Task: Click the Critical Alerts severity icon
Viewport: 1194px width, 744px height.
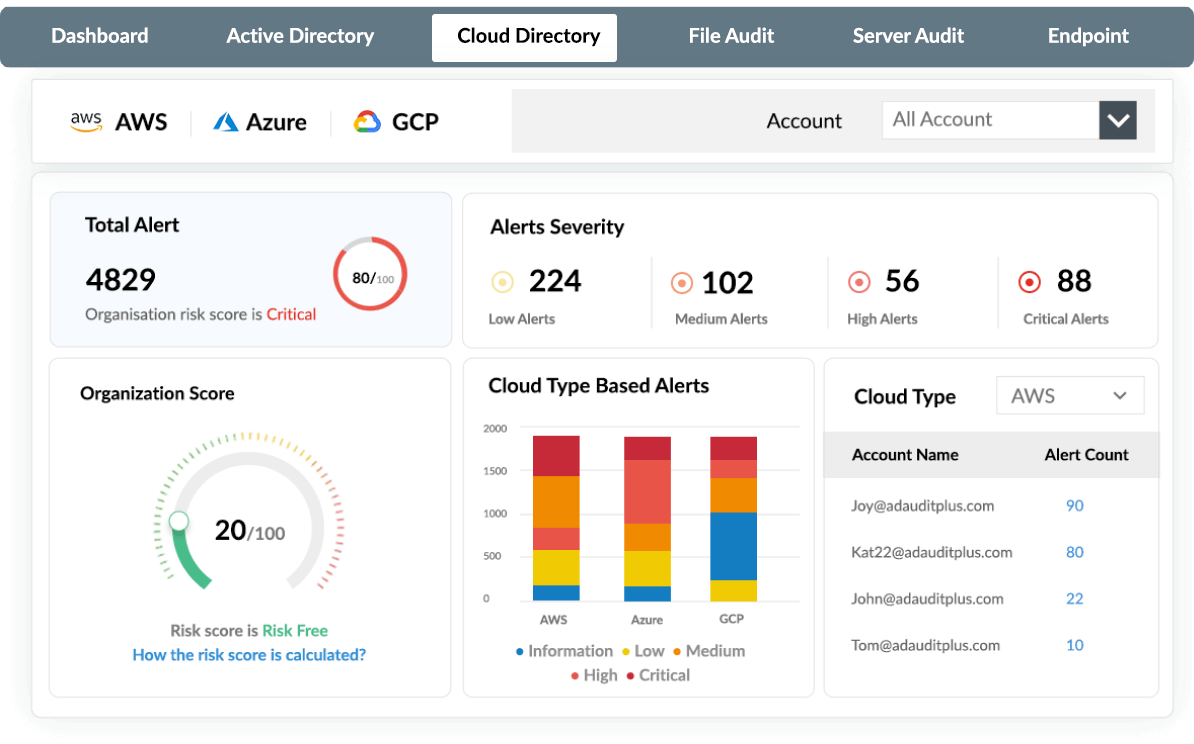Action: 1029,282
